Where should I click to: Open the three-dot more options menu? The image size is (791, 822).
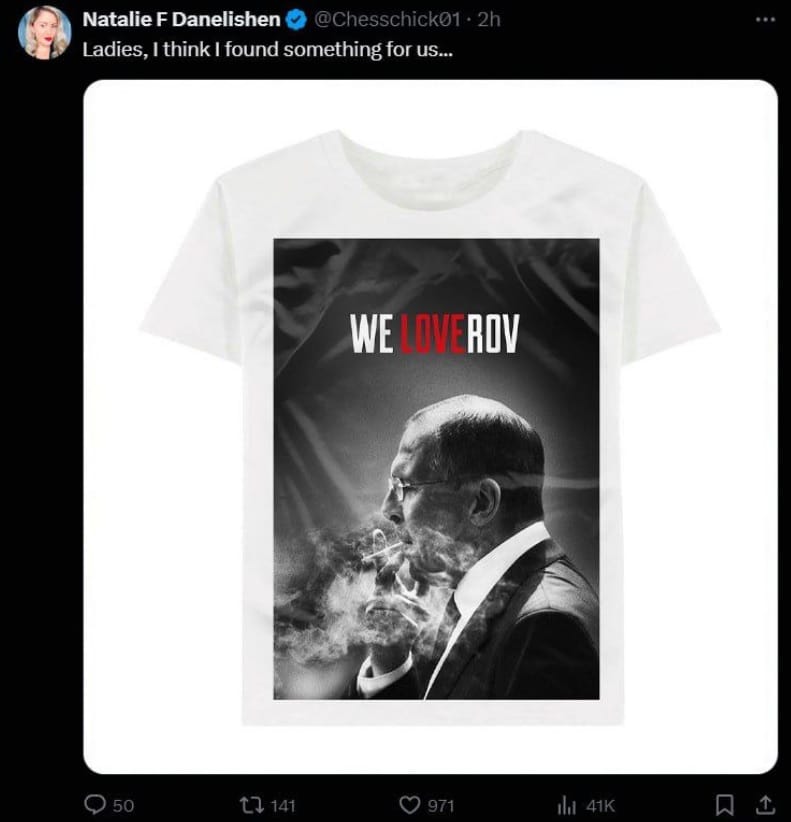pos(765,20)
